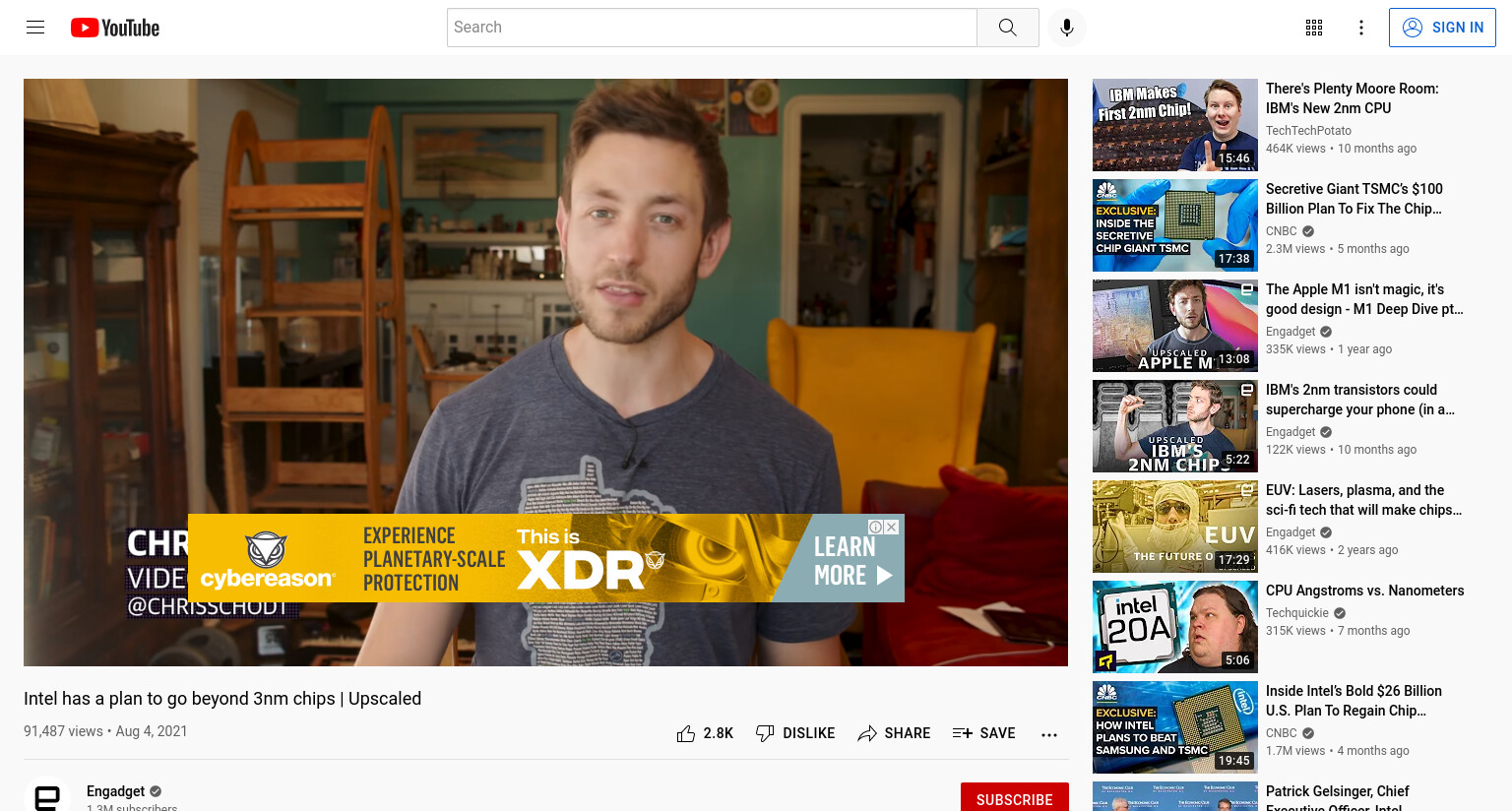
Task: Open more actions under the video
Action: tap(1049, 734)
